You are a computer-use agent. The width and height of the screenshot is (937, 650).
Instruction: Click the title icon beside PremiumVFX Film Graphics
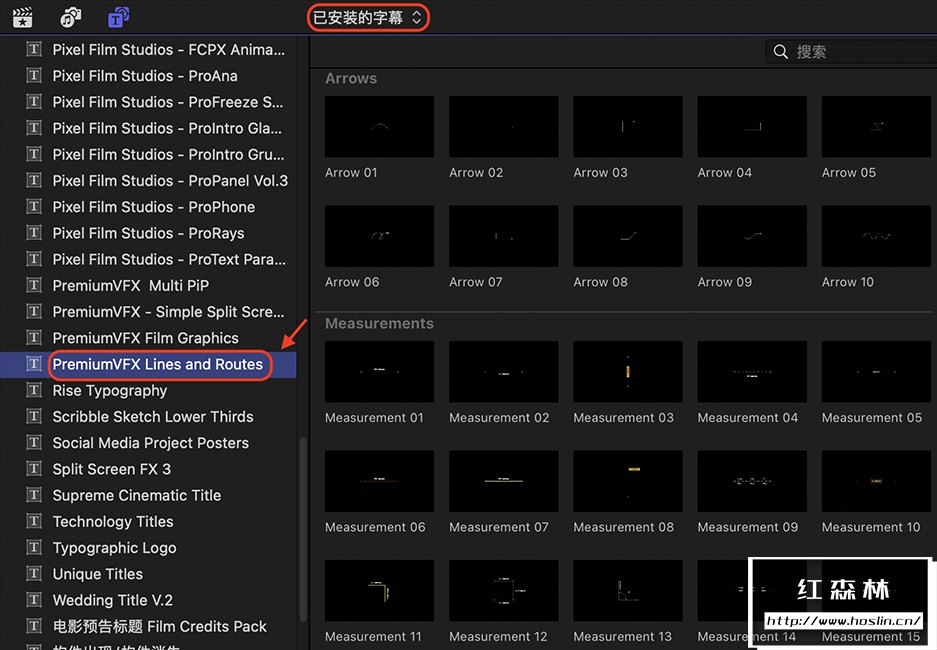(34, 338)
